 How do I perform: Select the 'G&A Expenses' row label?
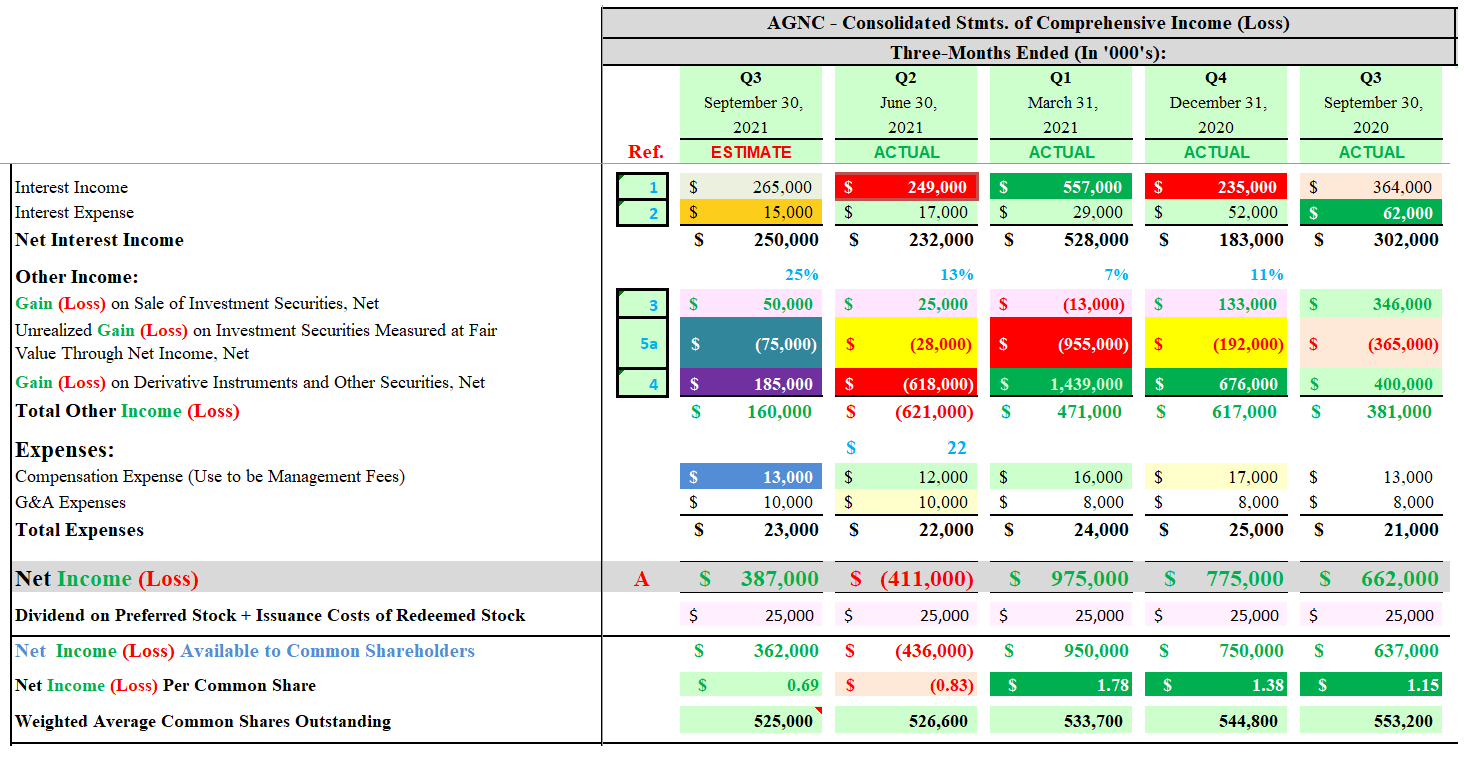70,502
